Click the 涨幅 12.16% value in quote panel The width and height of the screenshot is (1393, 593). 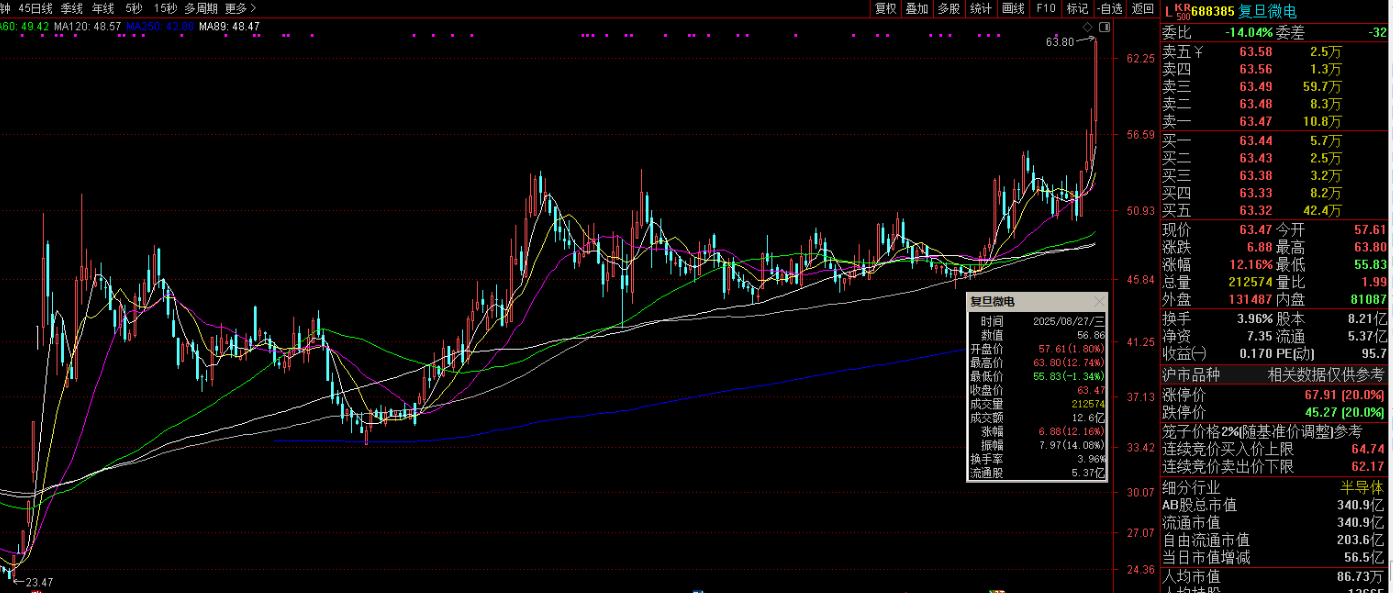coord(1252,265)
